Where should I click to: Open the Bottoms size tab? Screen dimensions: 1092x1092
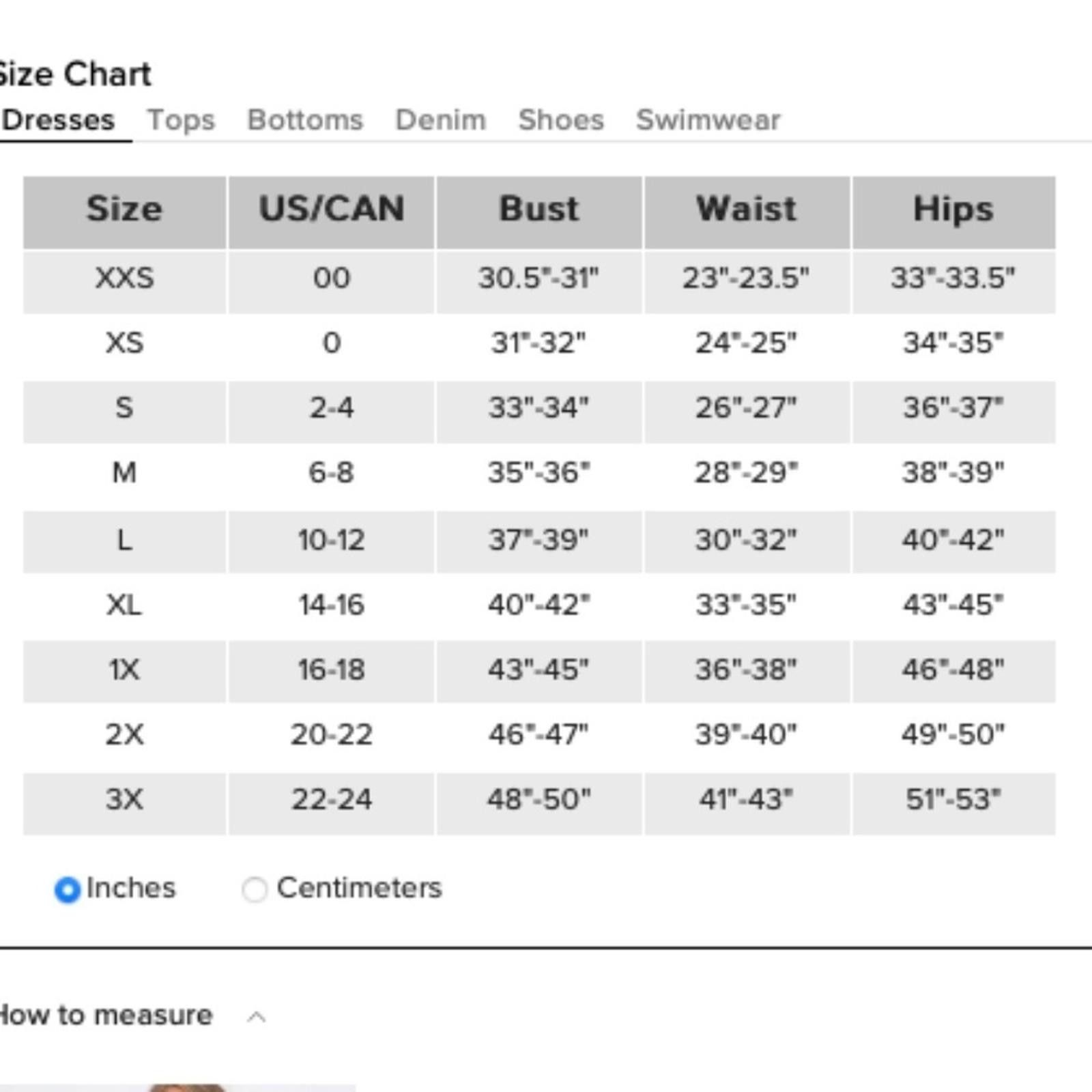pos(305,120)
